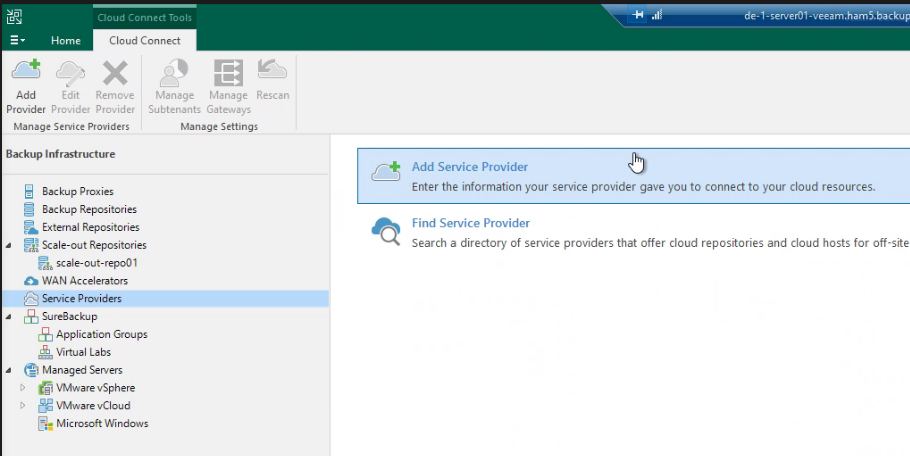Image resolution: width=910 pixels, height=456 pixels.
Task: Click the External Repositories tree icon
Action: coord(30,227)
